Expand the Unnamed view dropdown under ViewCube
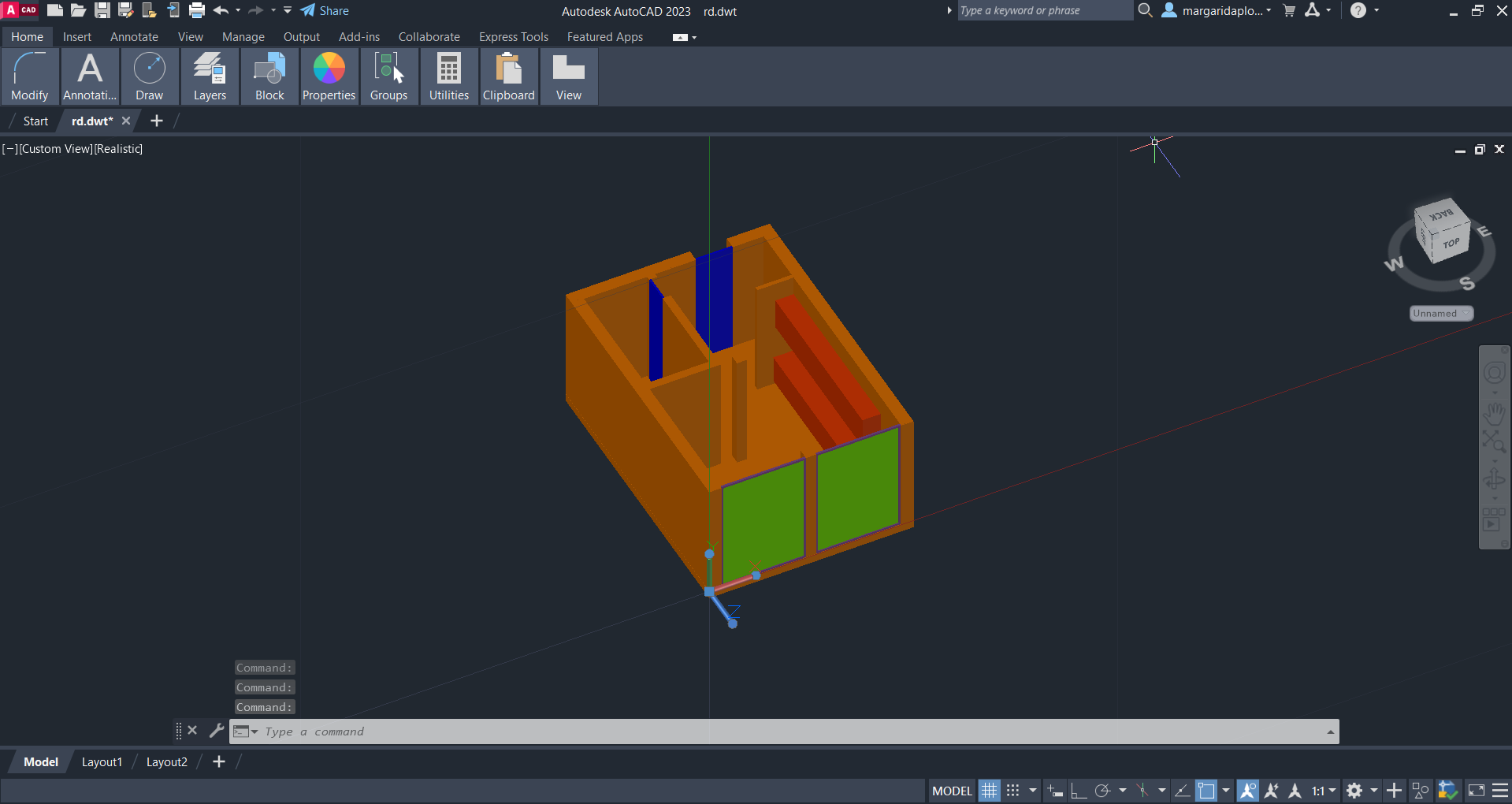This screenshot has height=804, width=1512. pos(1441,314)
